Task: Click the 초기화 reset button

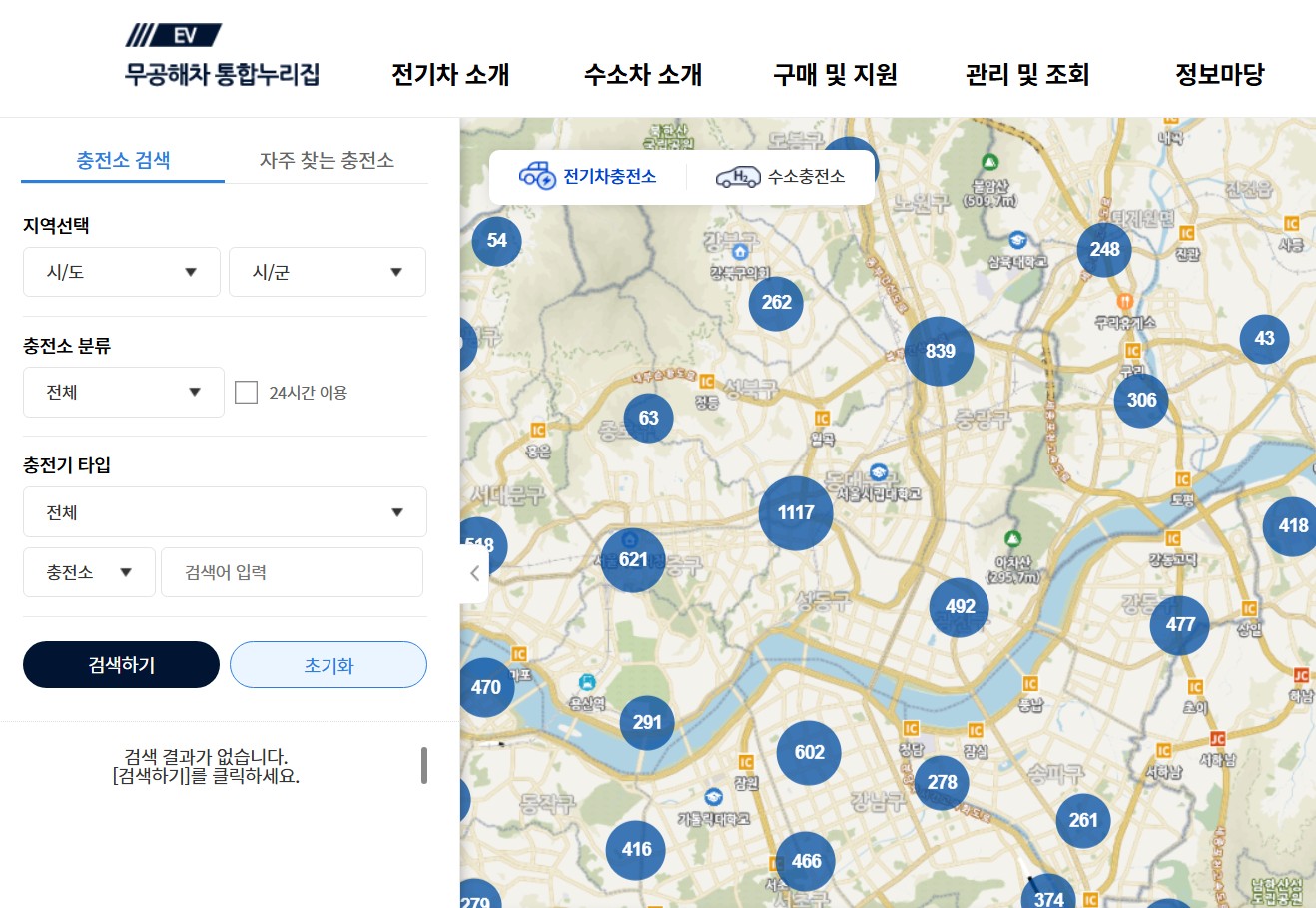Action: (x=328, y=664)
